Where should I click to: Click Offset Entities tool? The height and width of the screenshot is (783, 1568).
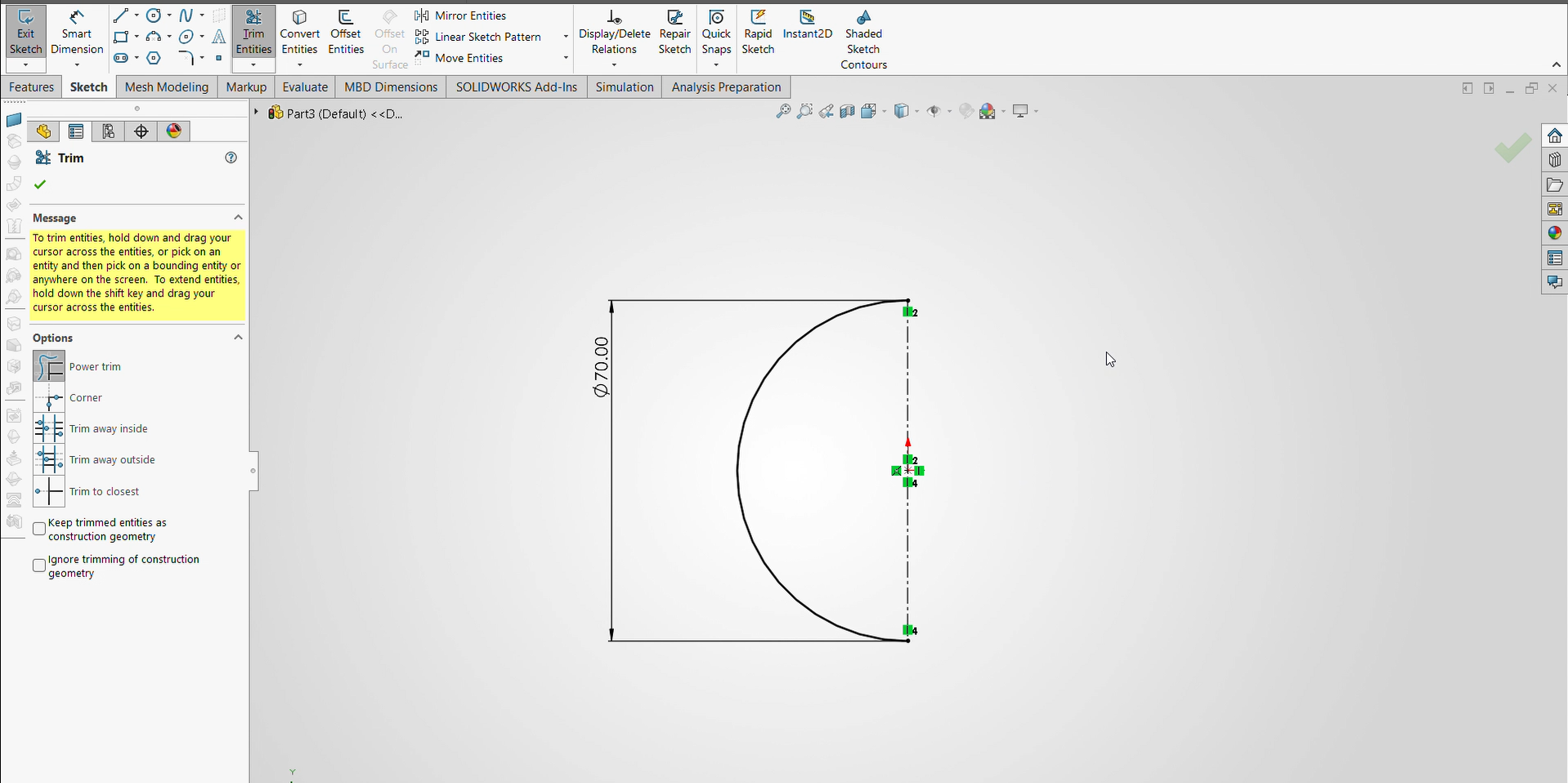pos(346,33)
